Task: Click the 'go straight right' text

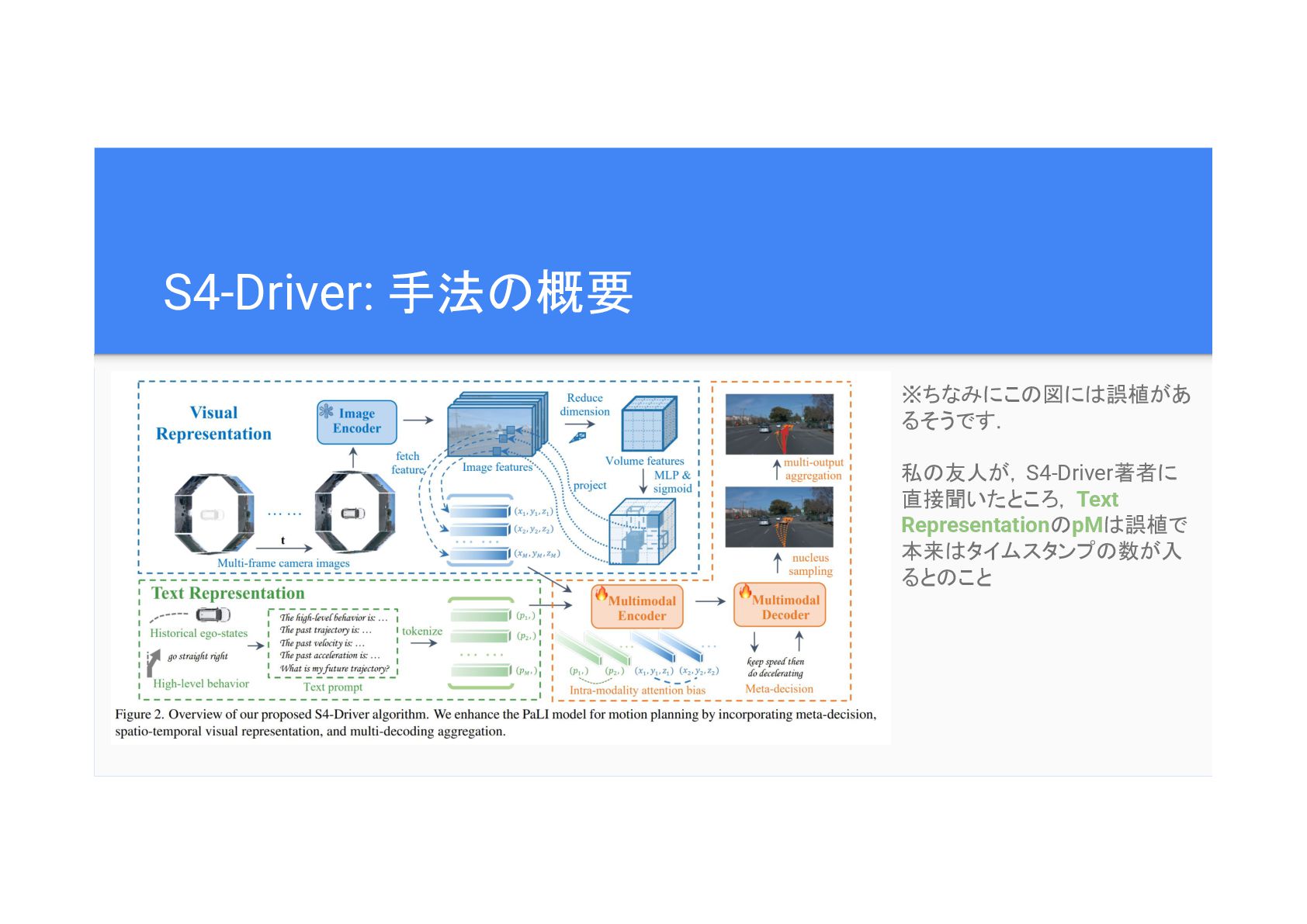Action: pyautogui.click(x=198, y=656)
